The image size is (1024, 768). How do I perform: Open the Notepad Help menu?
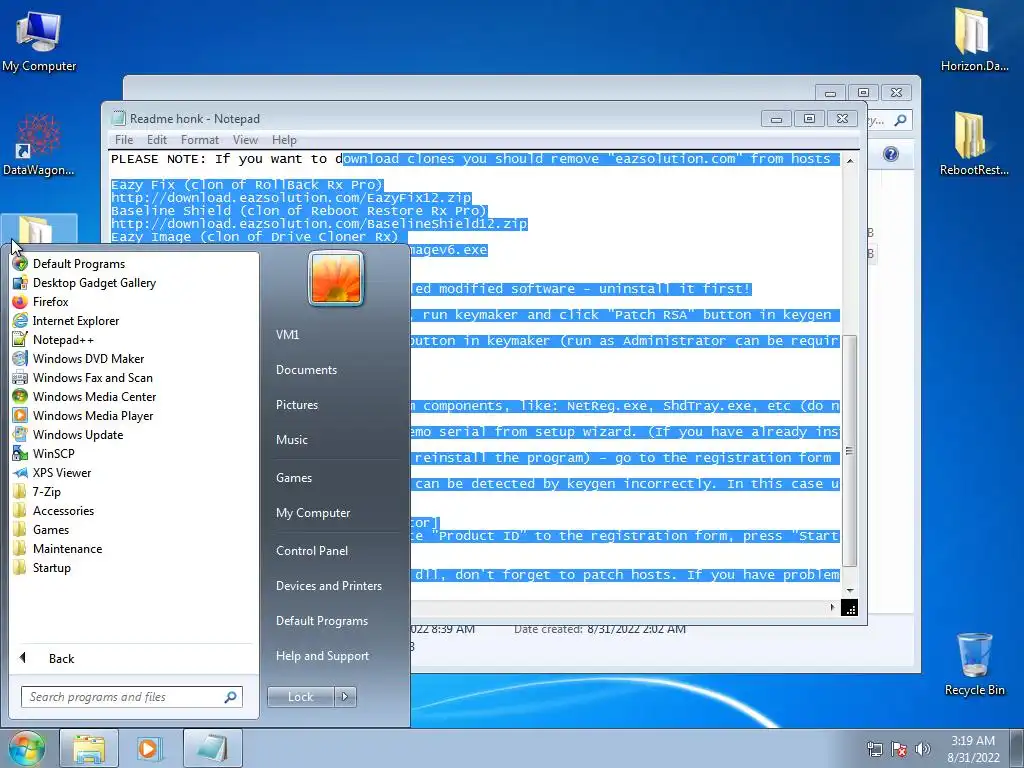pyautogui.click(x=284, y=140)
